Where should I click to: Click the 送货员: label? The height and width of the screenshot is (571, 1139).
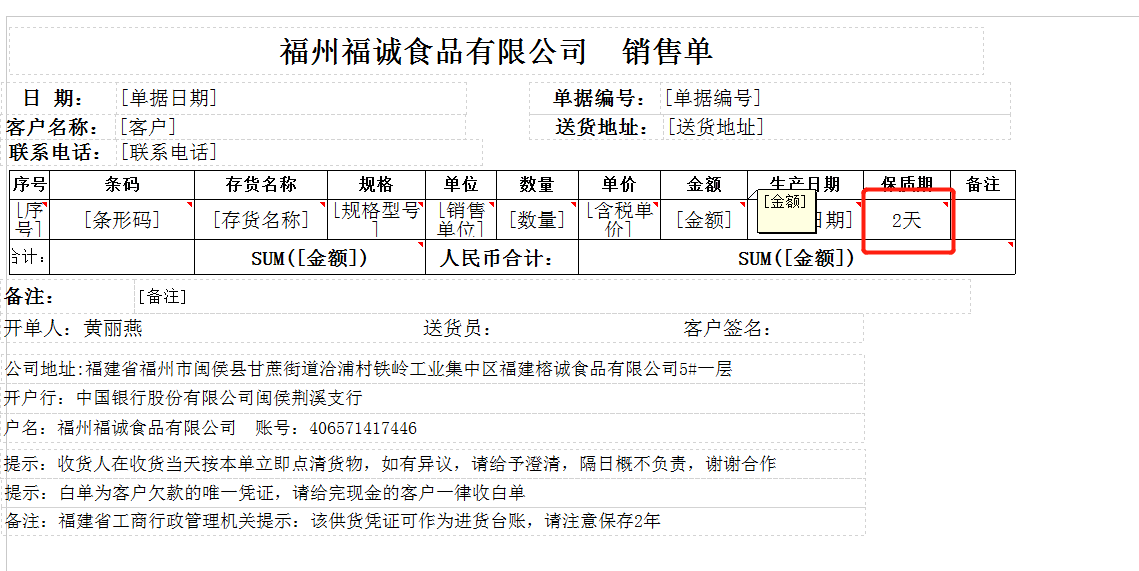click(x=458, y=328)
